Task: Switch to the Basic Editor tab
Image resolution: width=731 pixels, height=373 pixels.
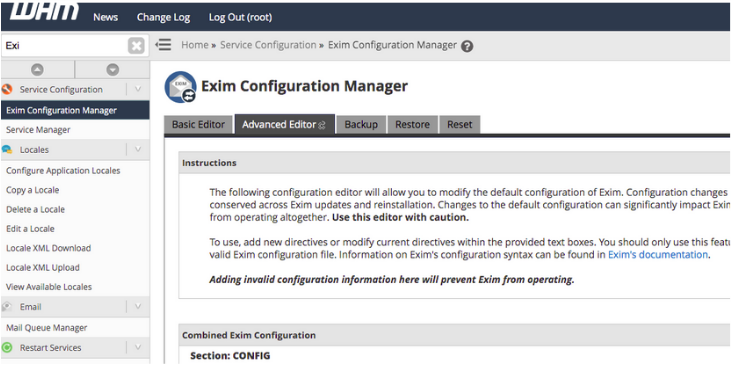Action: click(x=198, y=124)
